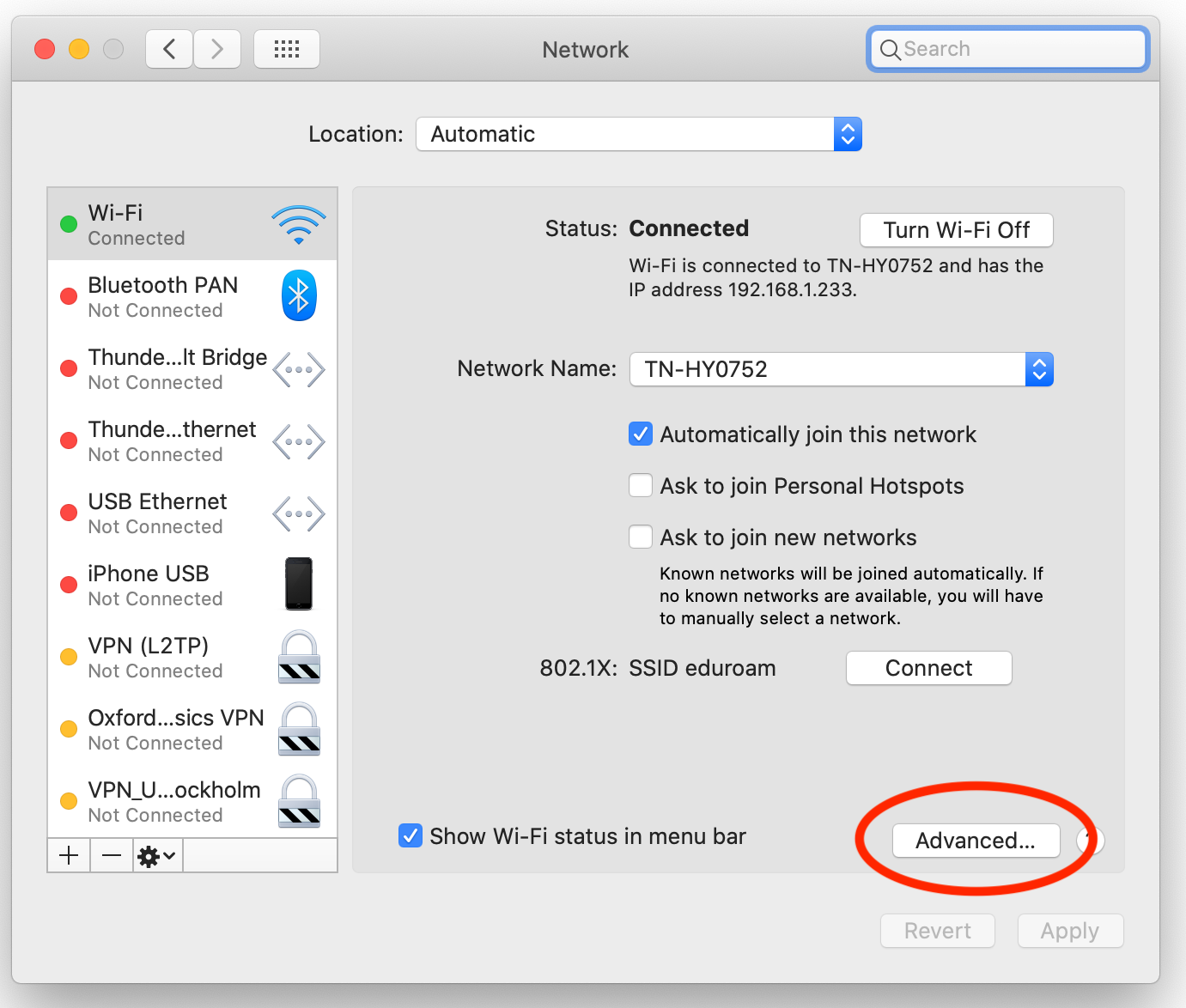The width and height of the screenshot is (1186, 1008).
Task: Click the 'SSID eduroam' text
Action: (x=702, y=668)
